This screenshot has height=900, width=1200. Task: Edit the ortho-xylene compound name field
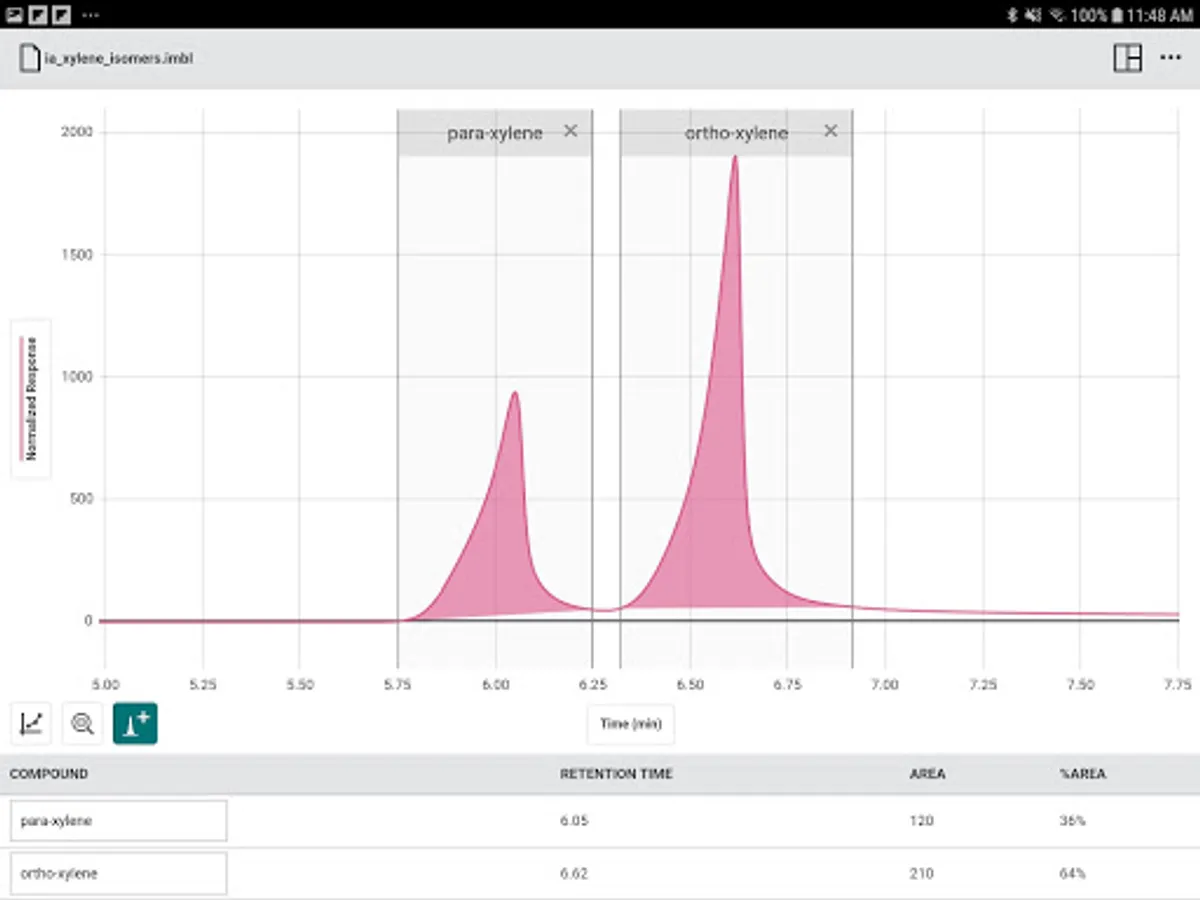tap(119, 873)
